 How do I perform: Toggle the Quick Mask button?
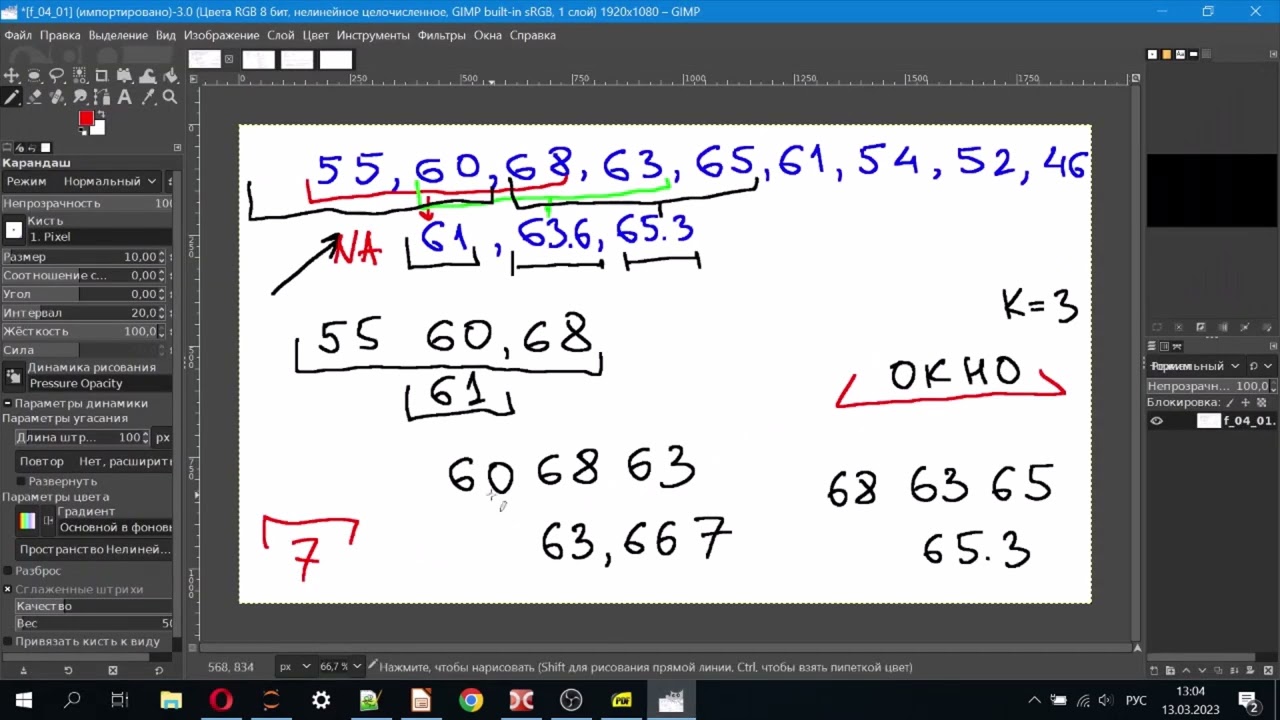[x=192, y=647]
